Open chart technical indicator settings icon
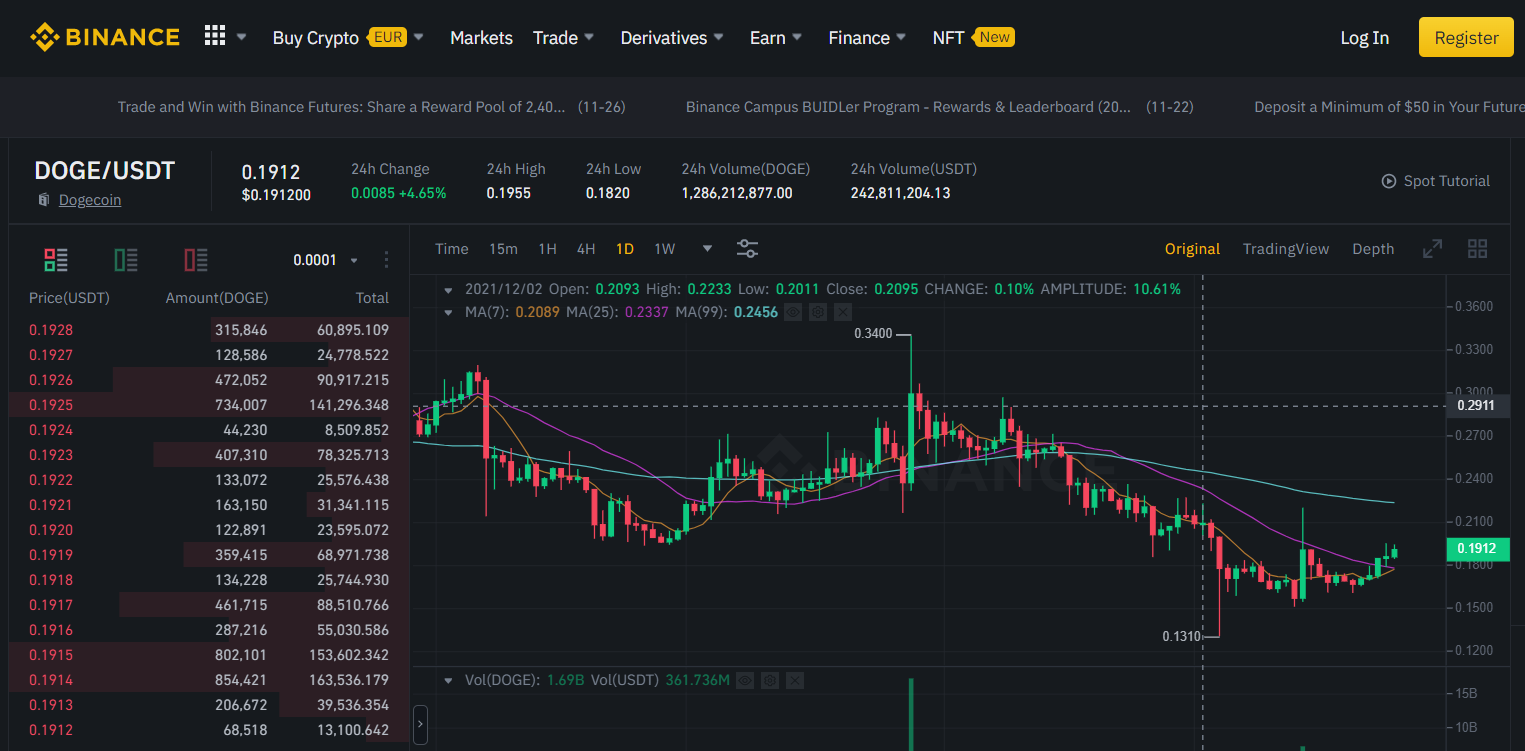The image size is (1525, 751). 748,249
